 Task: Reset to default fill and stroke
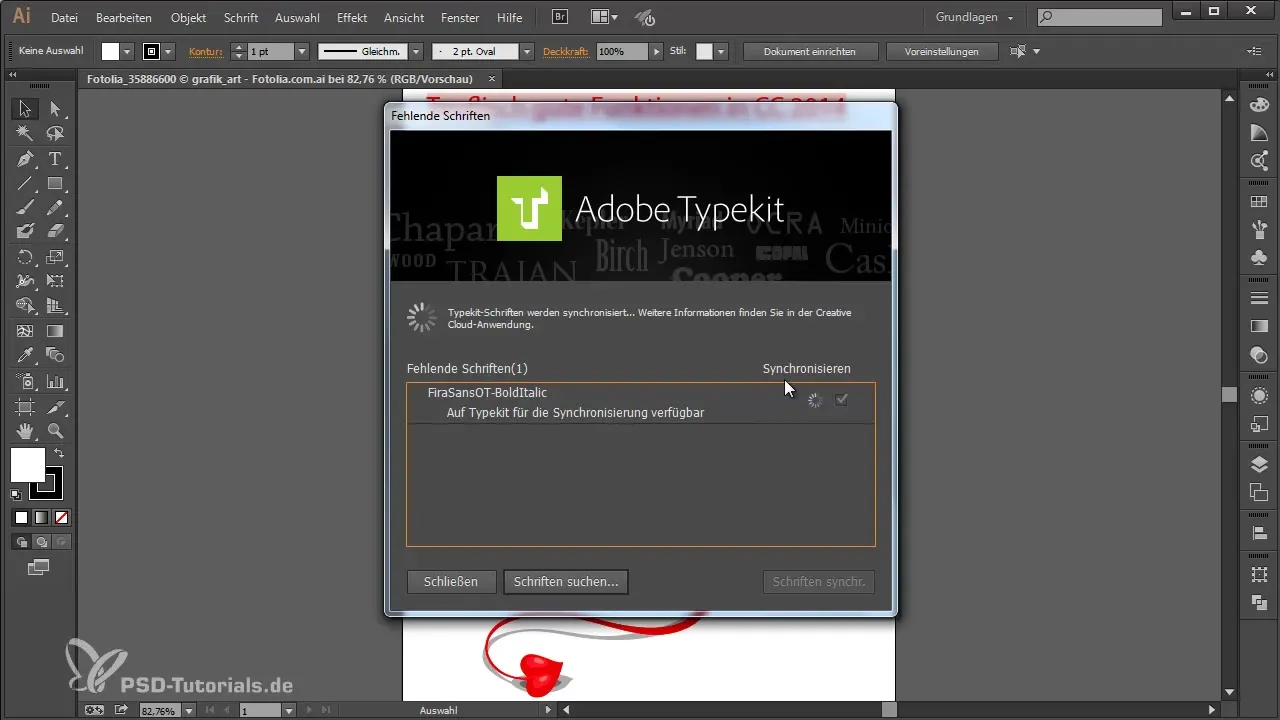(x=16, y=494)
